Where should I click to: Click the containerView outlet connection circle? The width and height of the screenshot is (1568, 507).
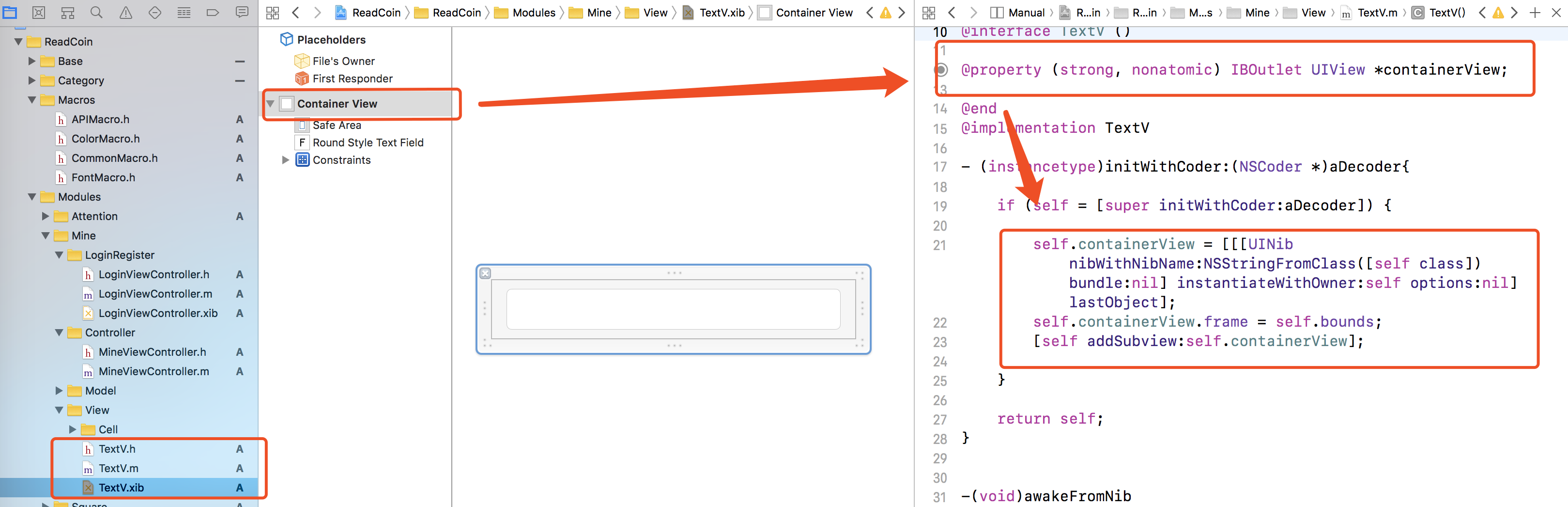pos(942,69)
